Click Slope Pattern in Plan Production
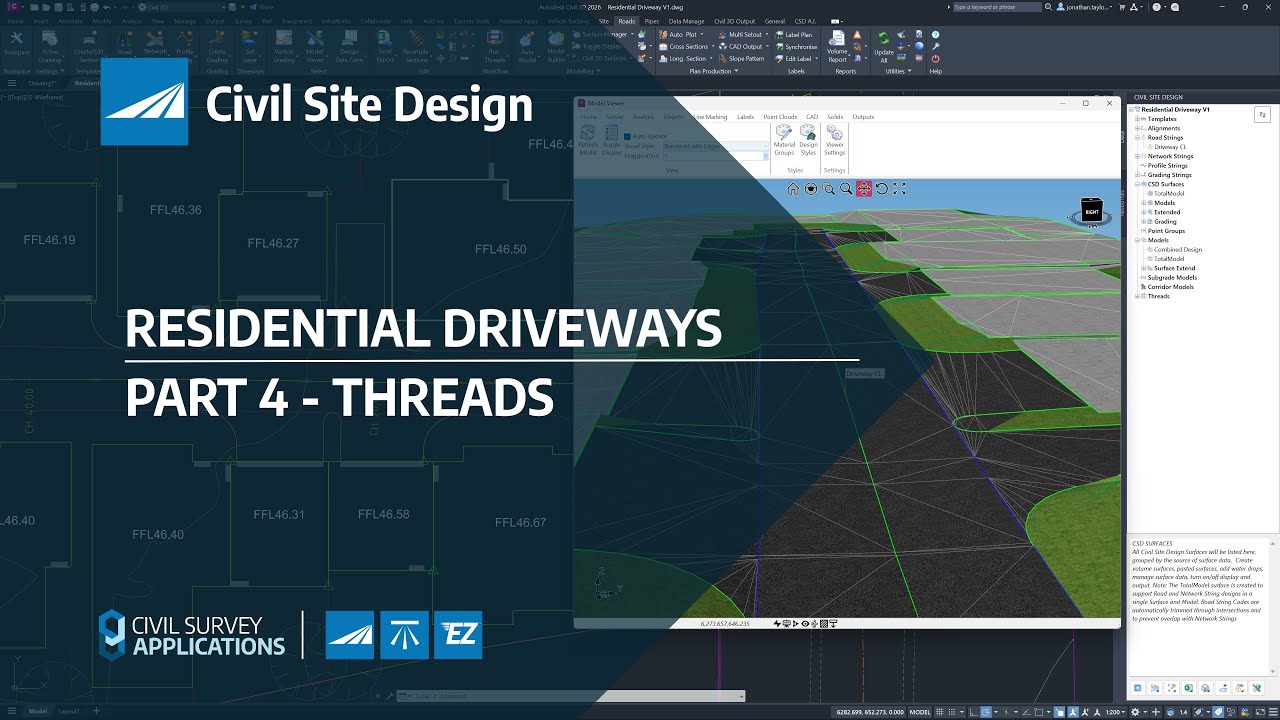This screenshot has height=720, width=1280. [742, 59]
